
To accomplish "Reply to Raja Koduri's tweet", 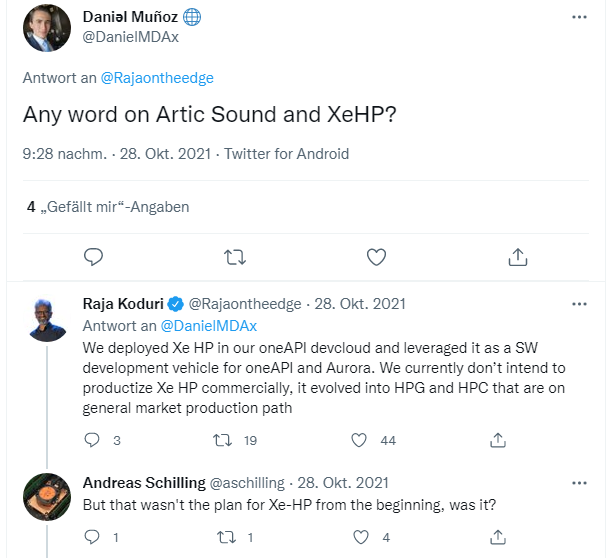I will click(x=93, y=440).
